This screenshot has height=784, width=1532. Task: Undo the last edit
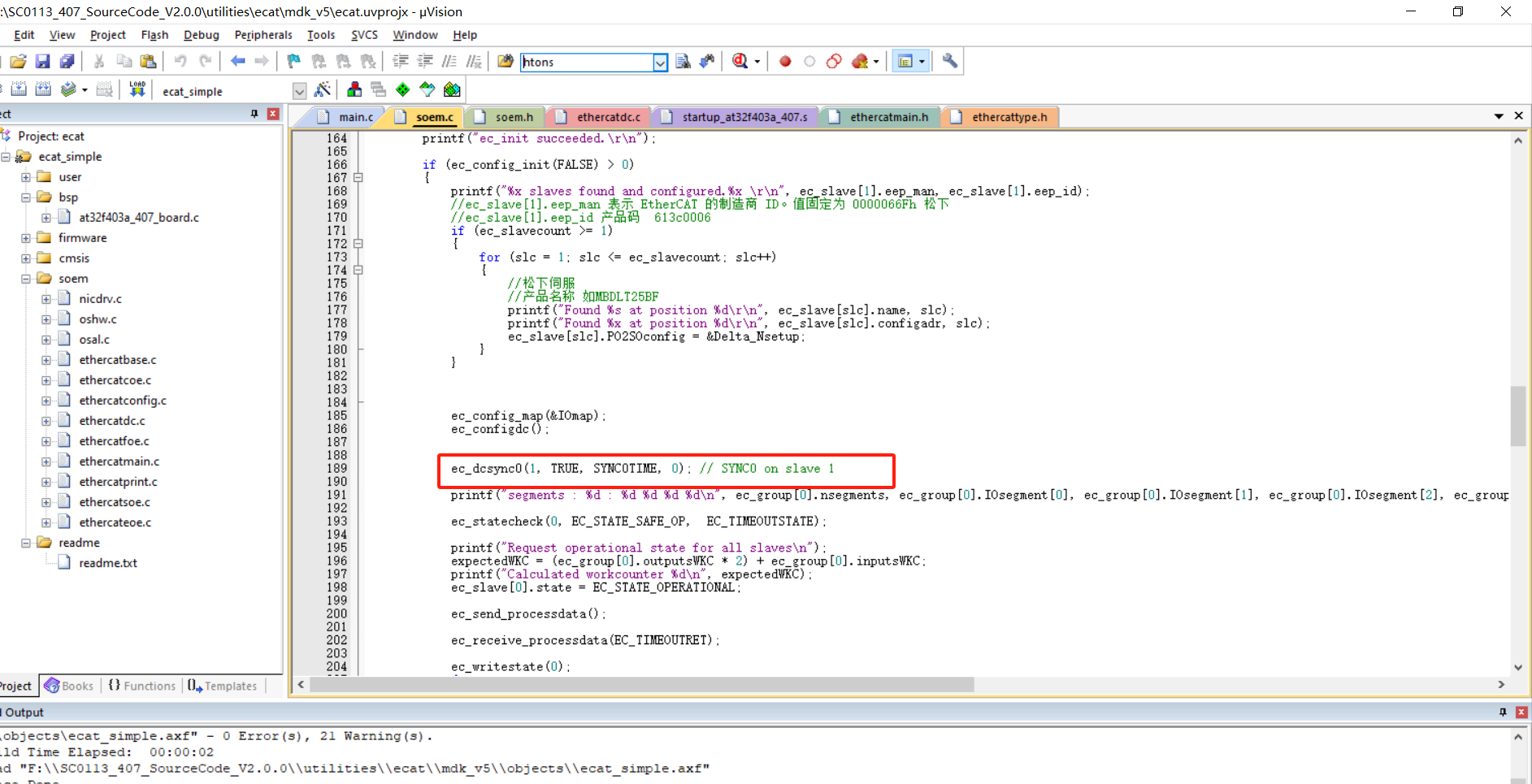coord(180,61)
